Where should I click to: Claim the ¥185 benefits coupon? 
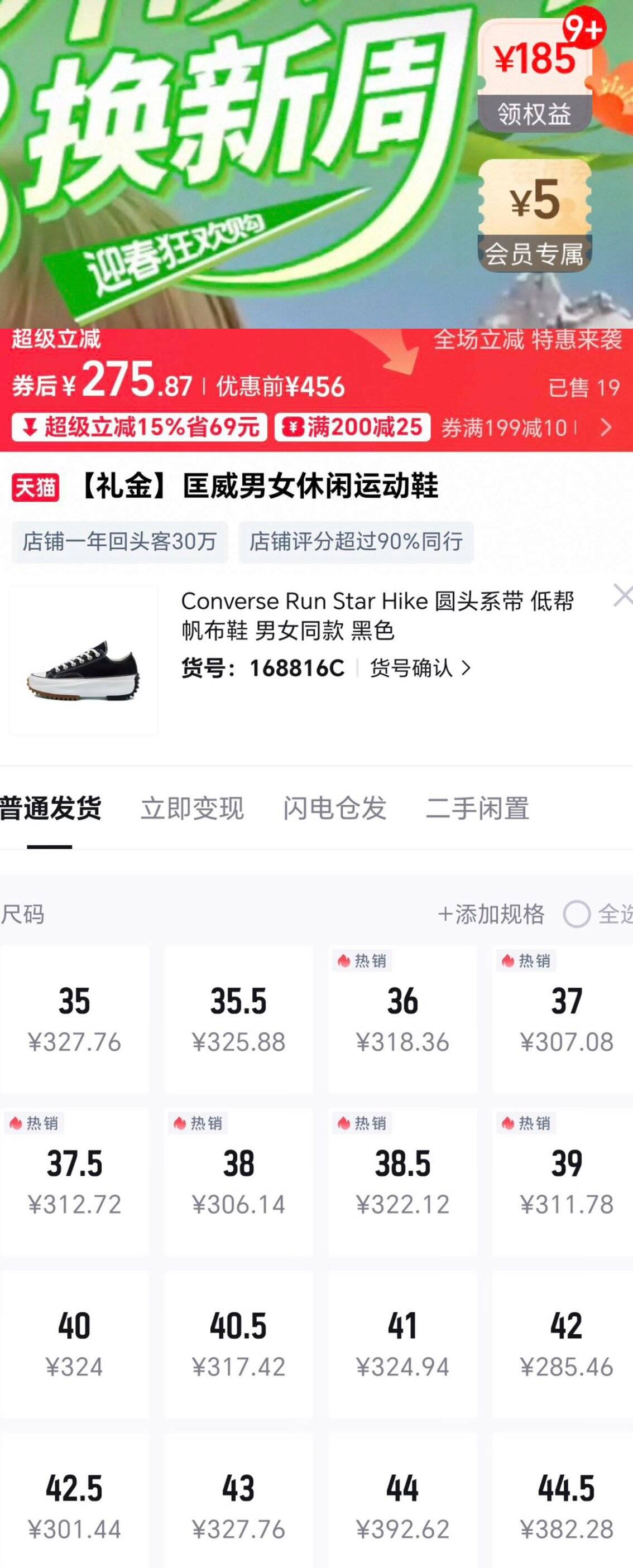tap(534, 76)
